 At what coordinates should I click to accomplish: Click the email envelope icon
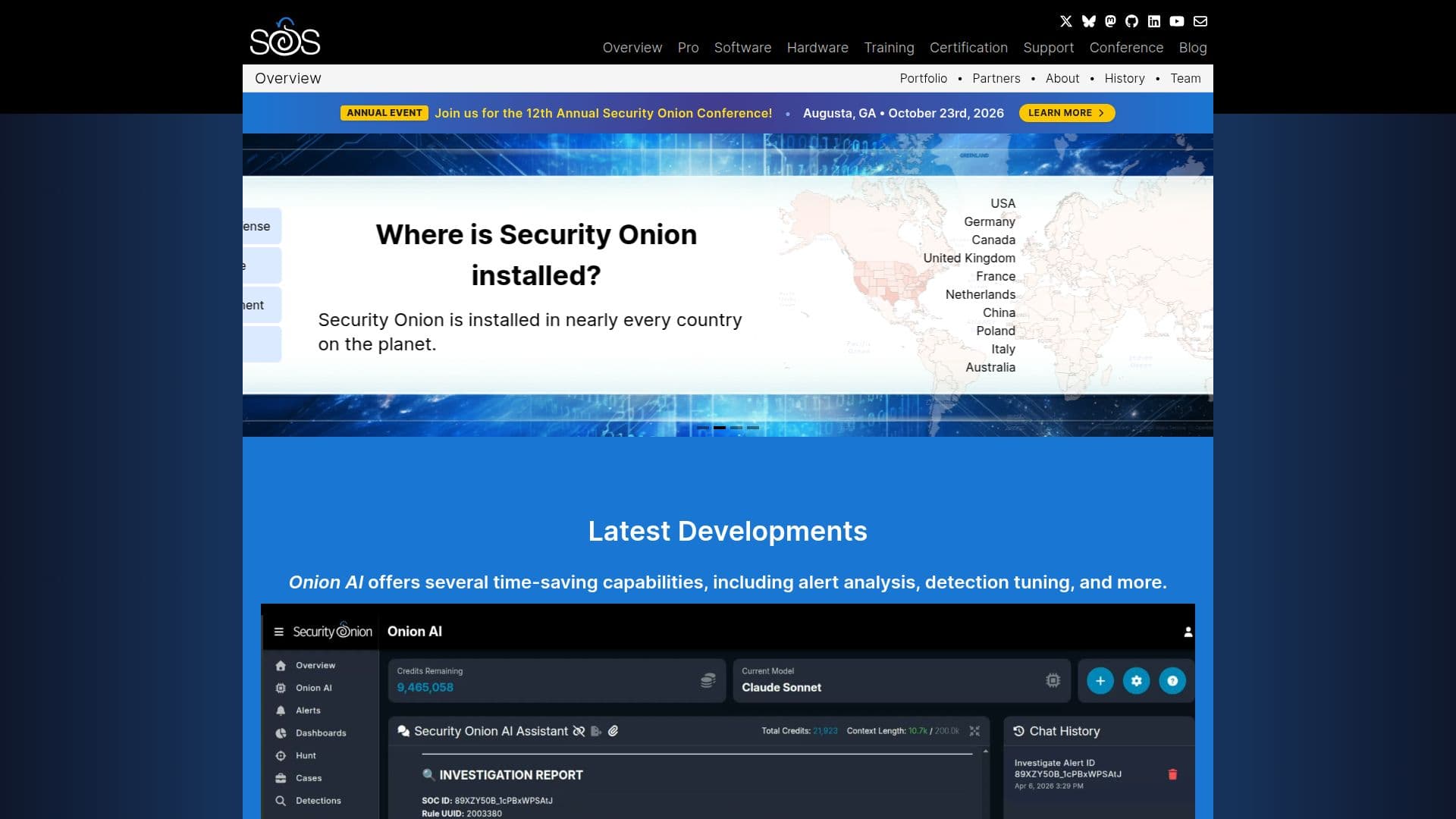pos(1200,21)
